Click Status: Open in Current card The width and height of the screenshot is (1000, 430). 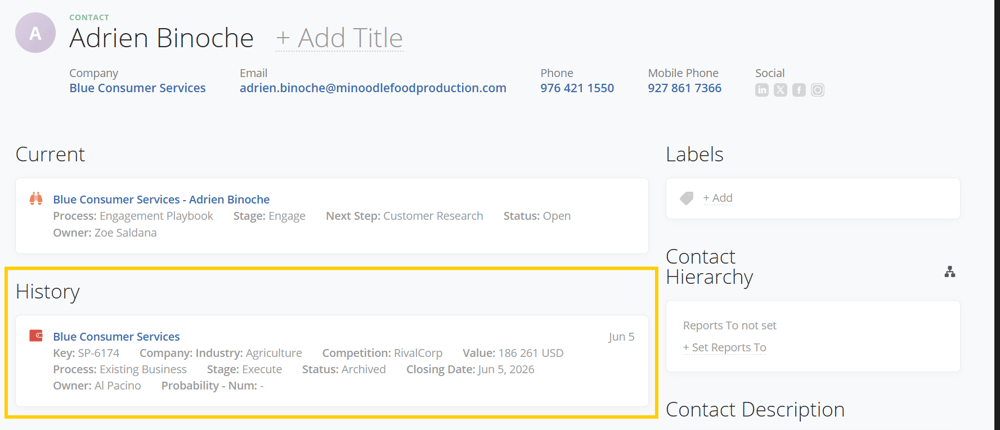pyautogui.click(x=537, y=216)
